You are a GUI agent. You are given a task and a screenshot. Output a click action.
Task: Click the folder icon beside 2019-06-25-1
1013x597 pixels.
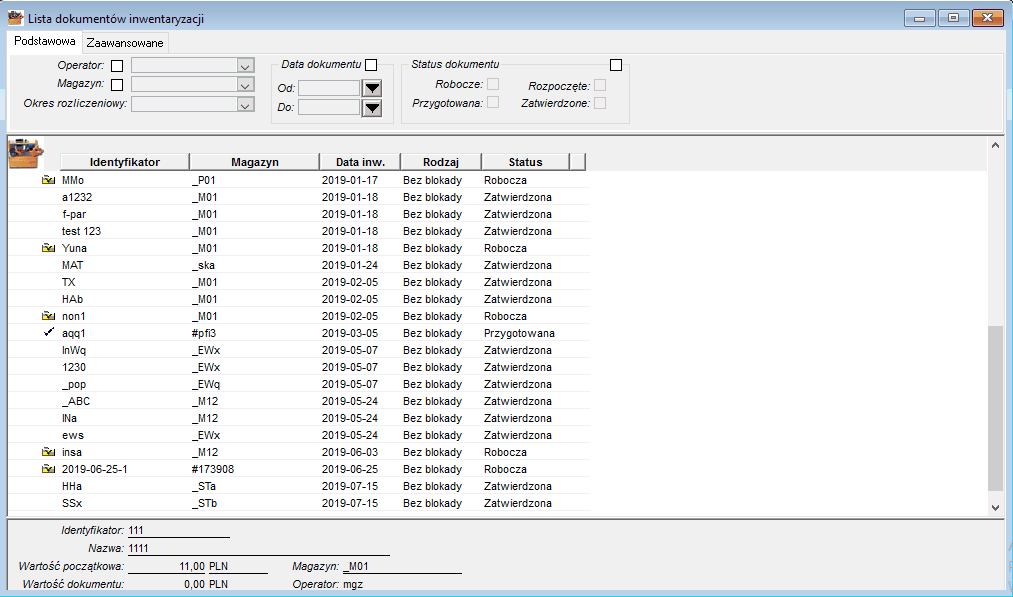(48, 469)
